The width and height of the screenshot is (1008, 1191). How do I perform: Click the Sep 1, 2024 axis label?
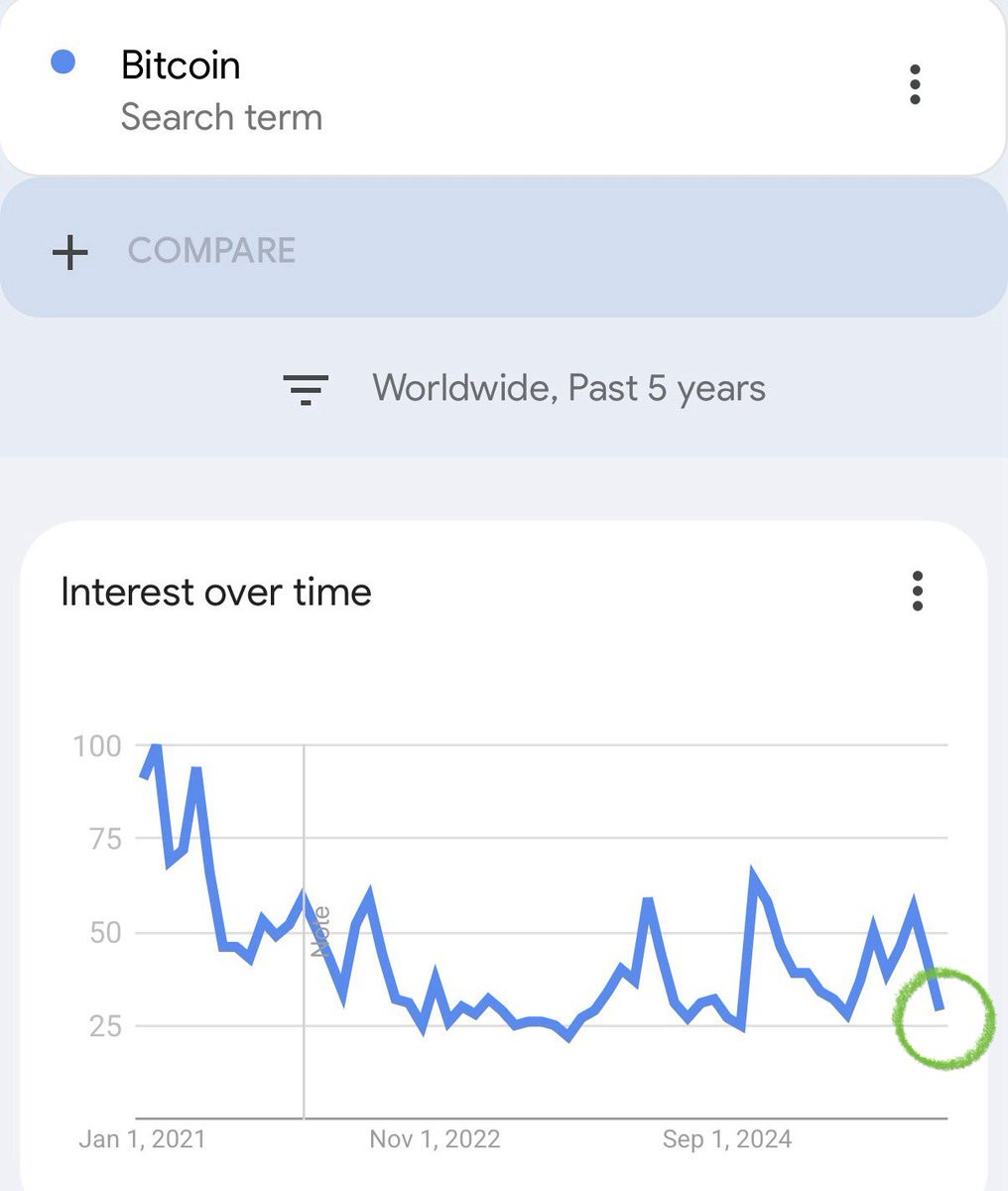[x=727, y=1138]
